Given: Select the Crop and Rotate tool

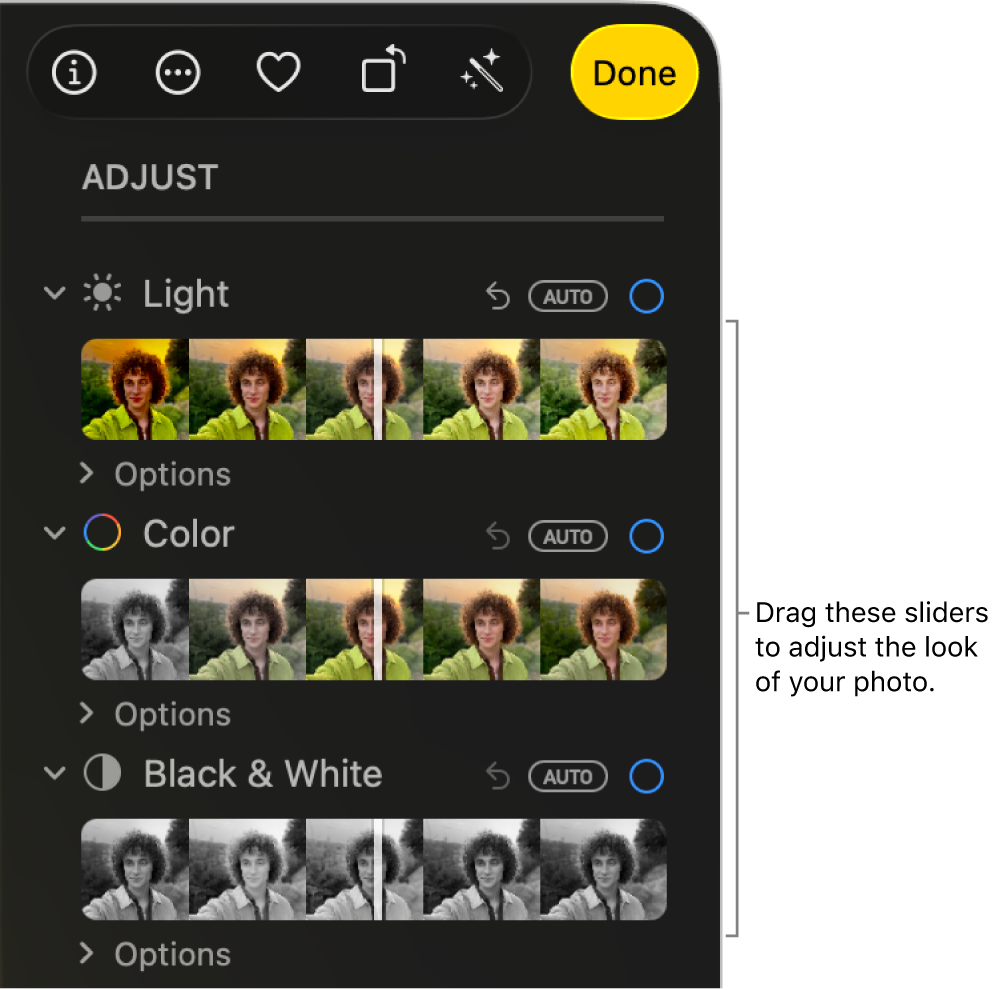Looking at the screenshot, I should coord(380,72).
